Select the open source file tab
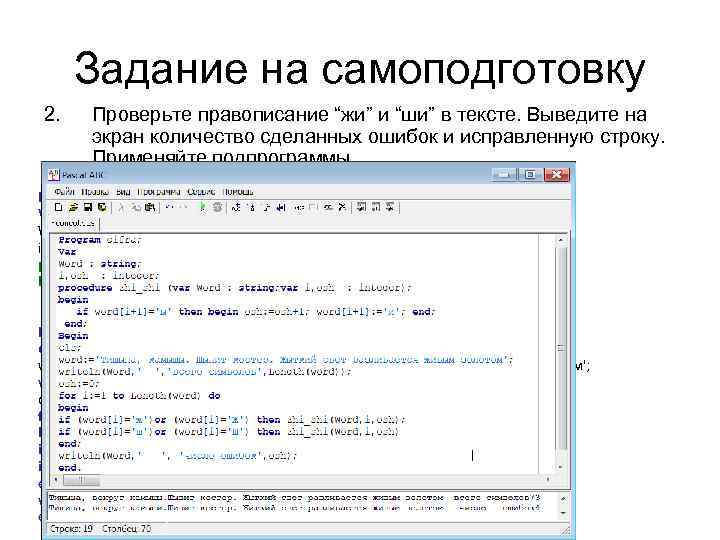 pyautogui.click(x=73, y=223)
